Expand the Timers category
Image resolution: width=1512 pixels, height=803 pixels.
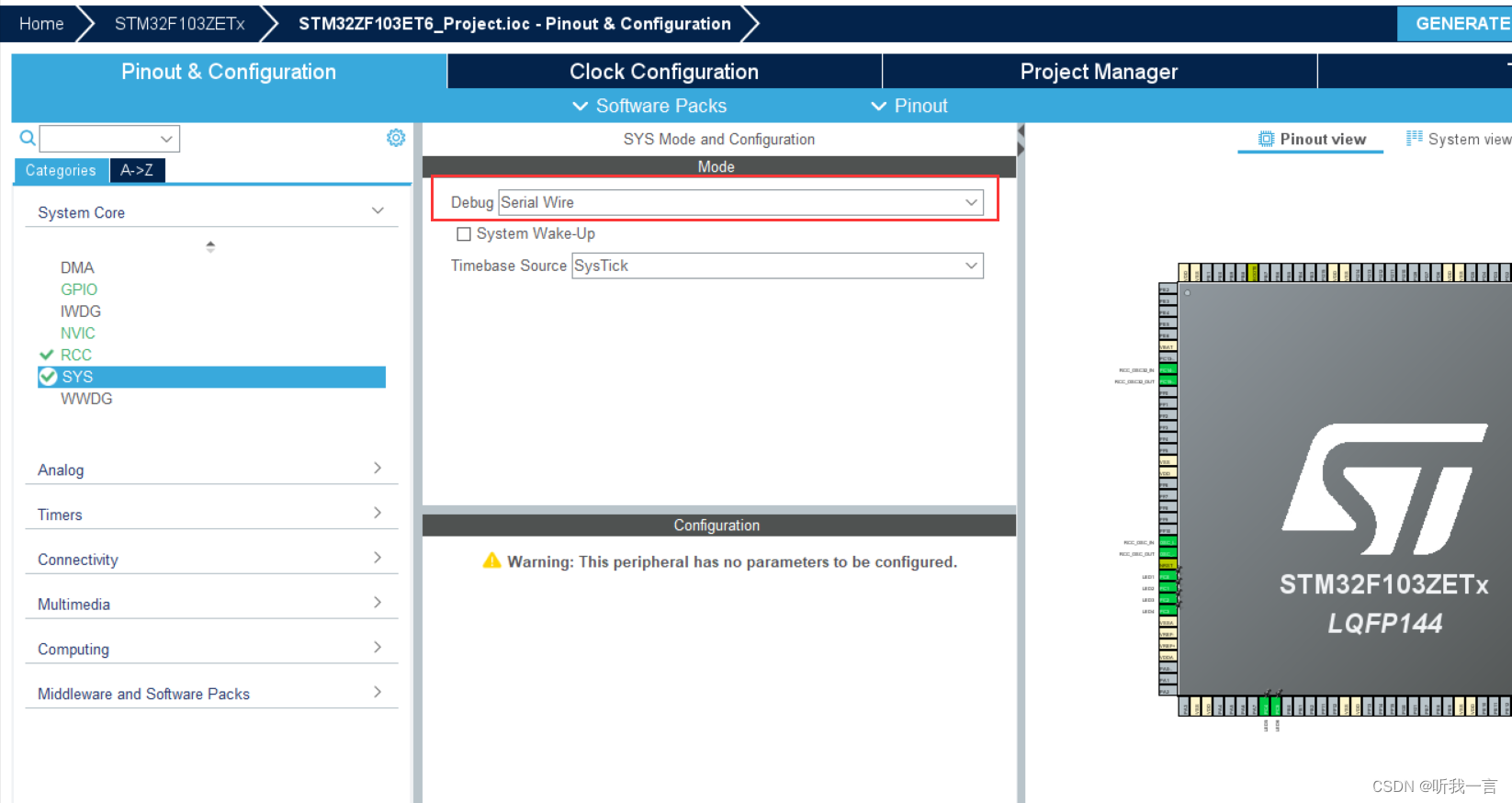tap(211, 515)
